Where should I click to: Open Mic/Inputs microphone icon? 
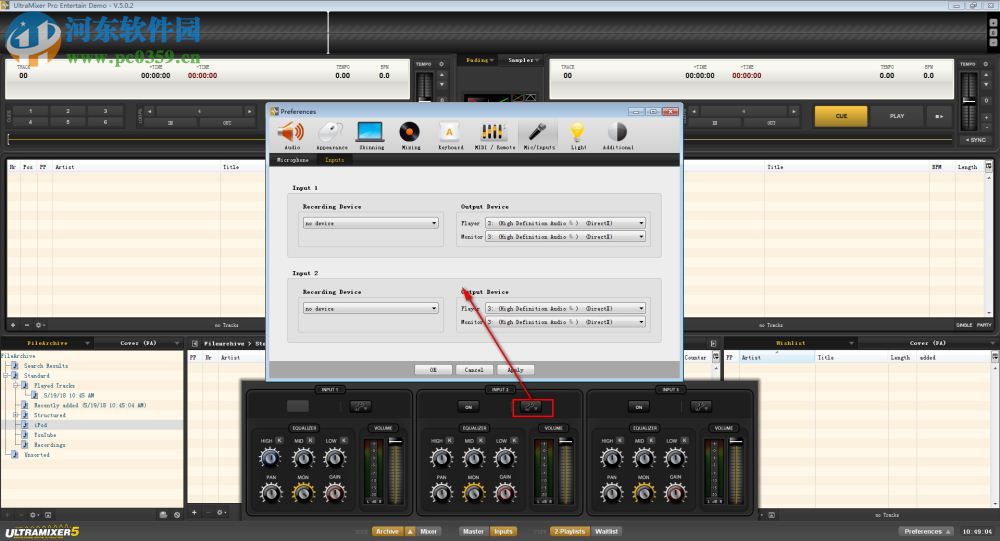[x=538, y=133]
